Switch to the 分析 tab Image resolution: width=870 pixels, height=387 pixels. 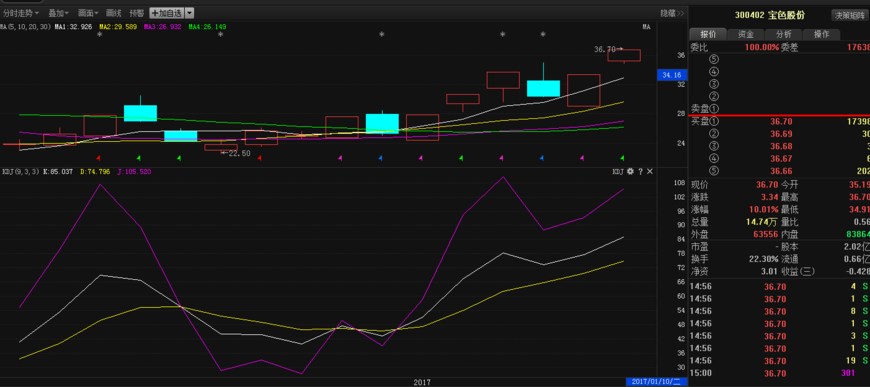tap(783, 34)
